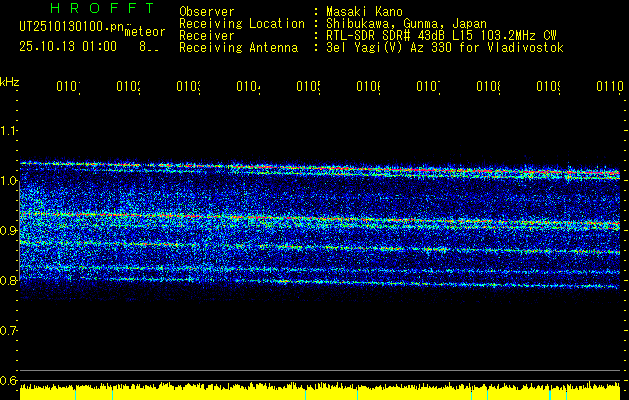Click the meteor label
Viewport: 629px width, 400px height.
(x=144, y=31)
